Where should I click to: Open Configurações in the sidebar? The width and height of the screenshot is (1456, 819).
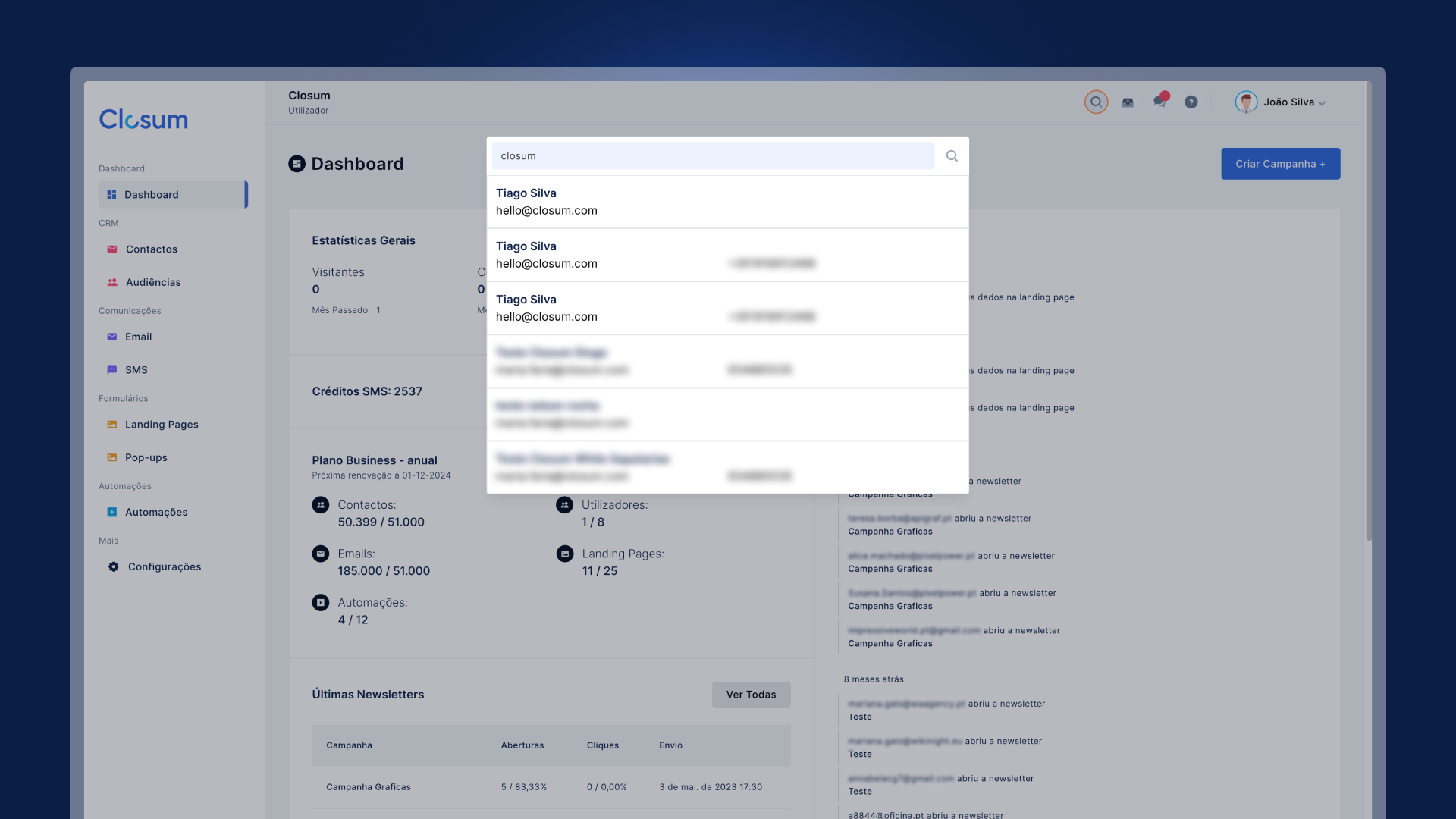(165, 567)
